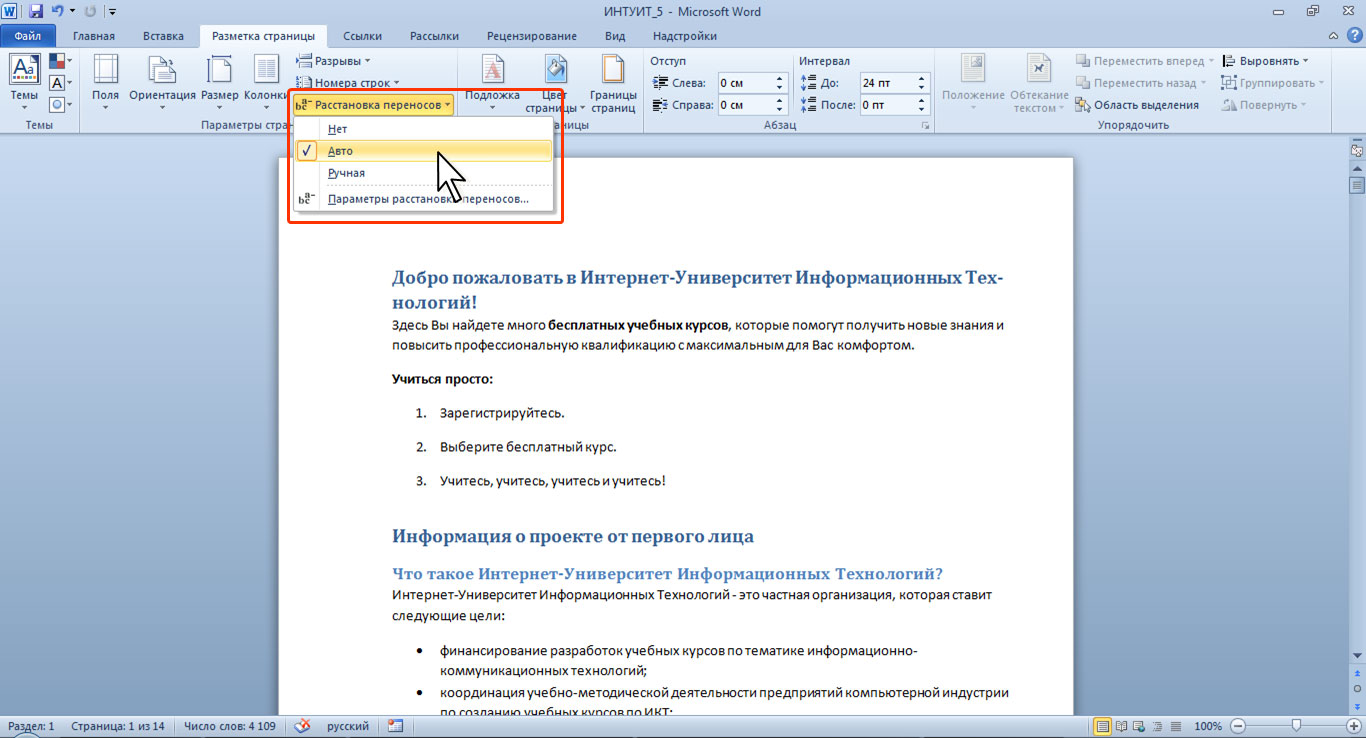Open theme fonts dropdown
1366x738 pixels.
[59, 83]
